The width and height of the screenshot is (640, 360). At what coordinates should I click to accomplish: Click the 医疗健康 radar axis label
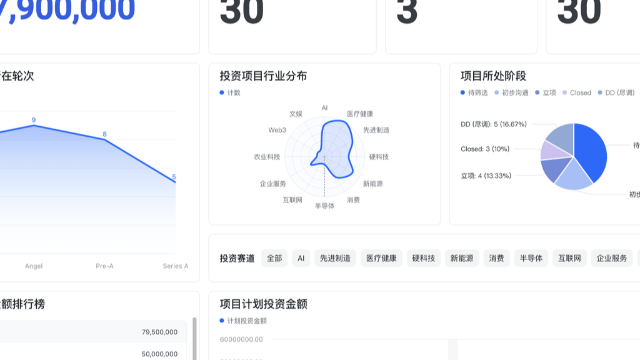coord(360,114)
